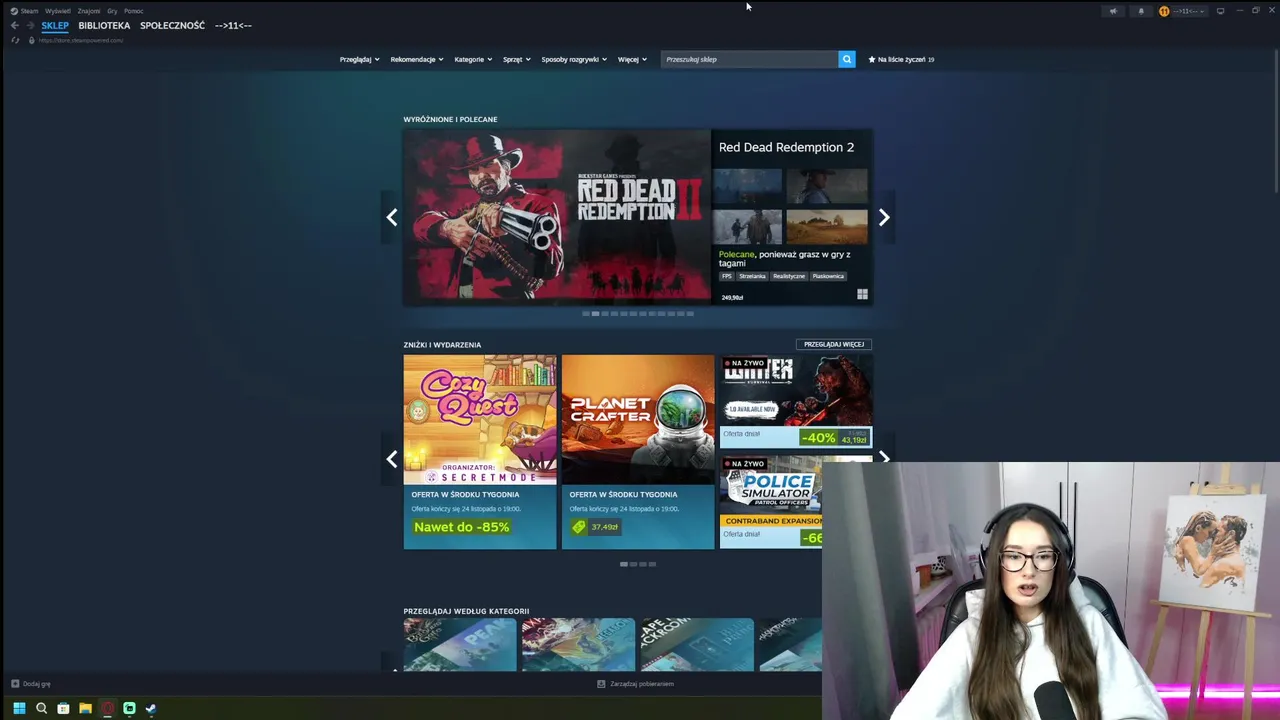Image resolution: width=1280 pixels, height=720 pixels.
Task: Go to next deals and events page
Action: [x=884, y=458]
